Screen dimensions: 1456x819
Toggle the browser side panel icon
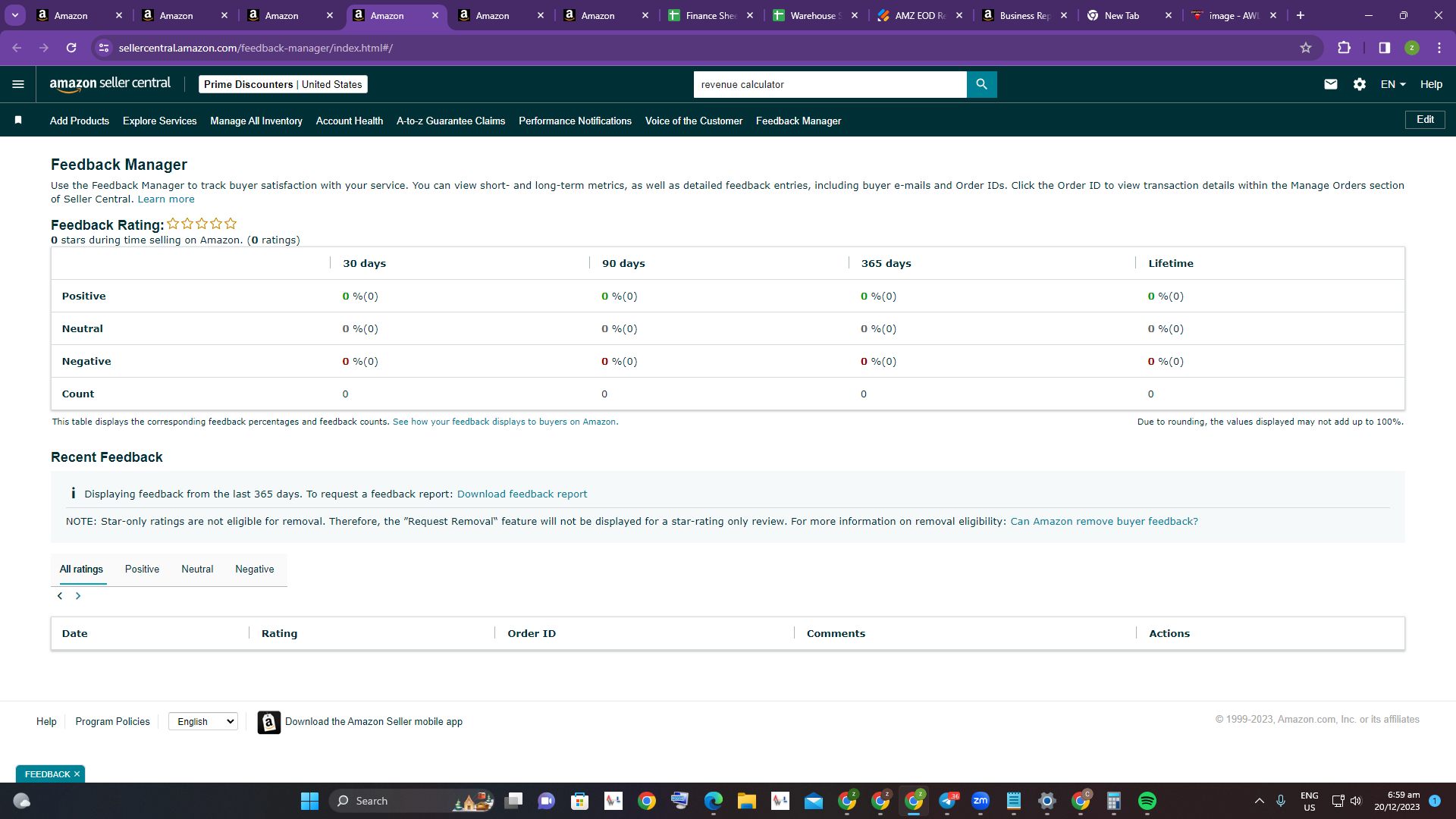point(1384,48)
